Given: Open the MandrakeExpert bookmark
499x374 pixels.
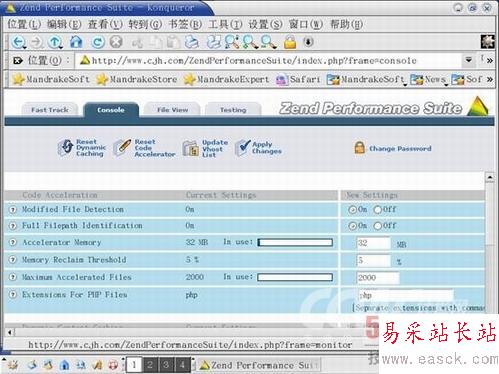Looking at the screenshot, I should tap(226, 79).
